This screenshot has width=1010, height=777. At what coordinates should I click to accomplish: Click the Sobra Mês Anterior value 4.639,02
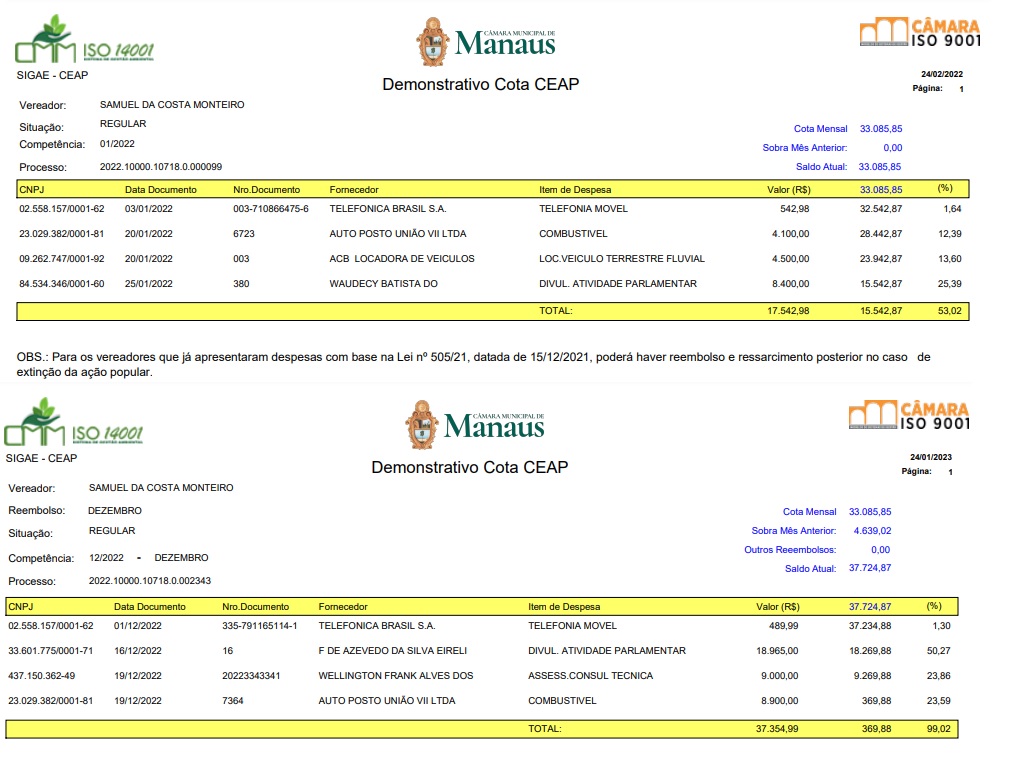[872, 531]
